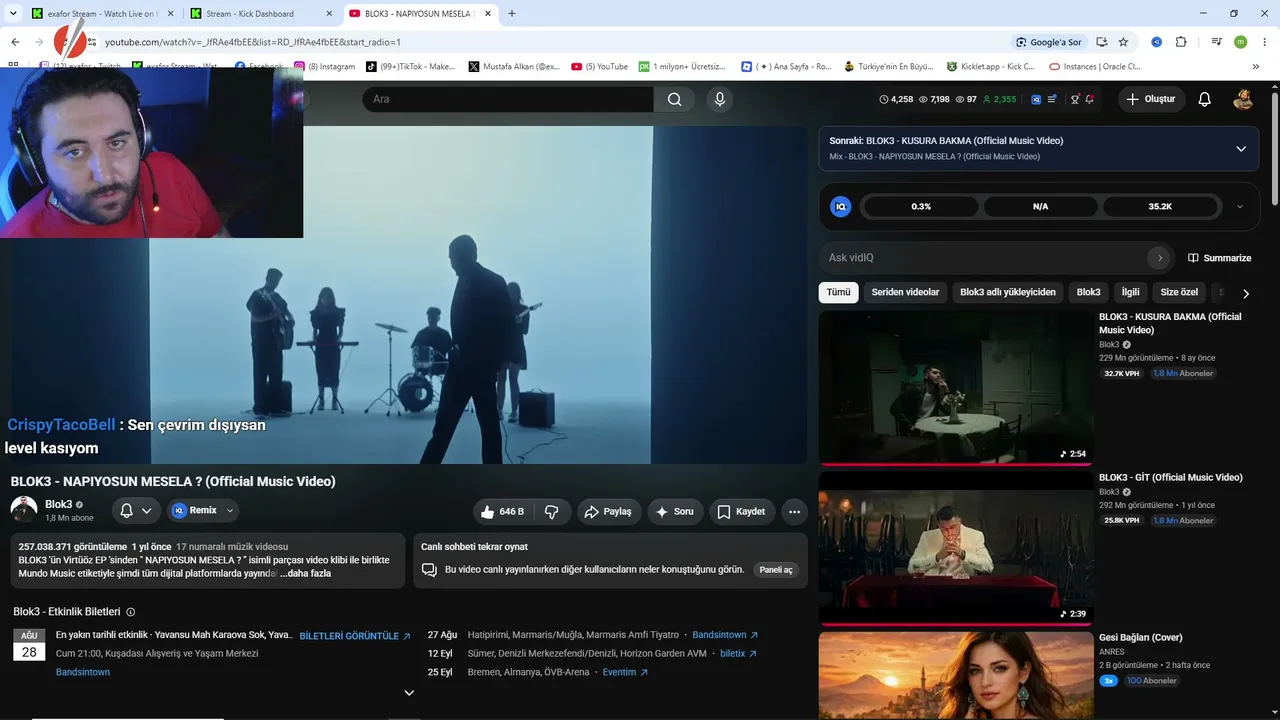The height and width of the screenshot is (720, 1280).
Task: Open the vidIQ Remix dropdown
Action: pos(204,511)
